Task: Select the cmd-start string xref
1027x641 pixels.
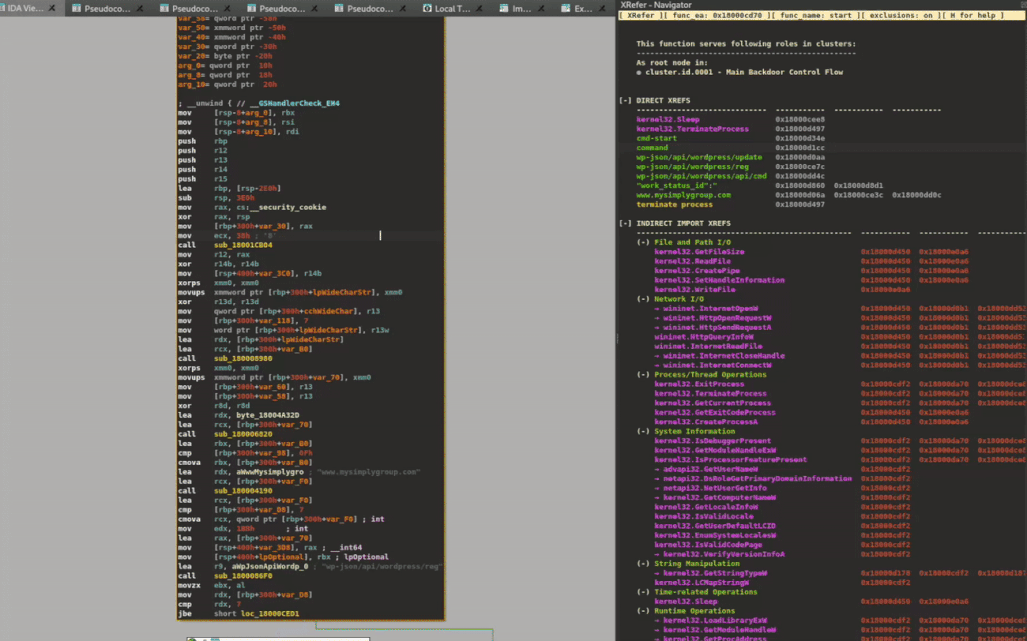Action: pos(657,138)
